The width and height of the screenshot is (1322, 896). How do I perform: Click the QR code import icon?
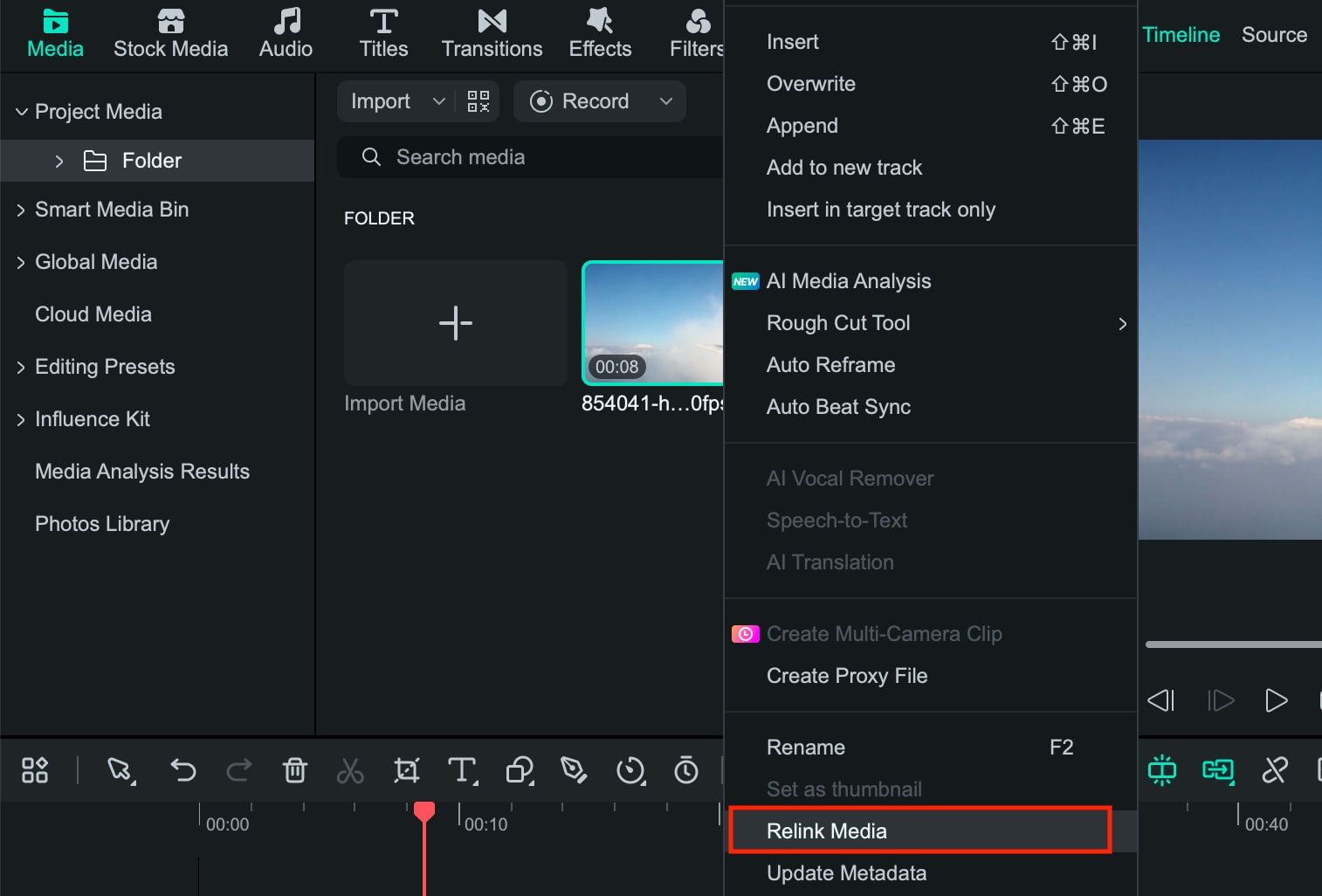[479, 101]
